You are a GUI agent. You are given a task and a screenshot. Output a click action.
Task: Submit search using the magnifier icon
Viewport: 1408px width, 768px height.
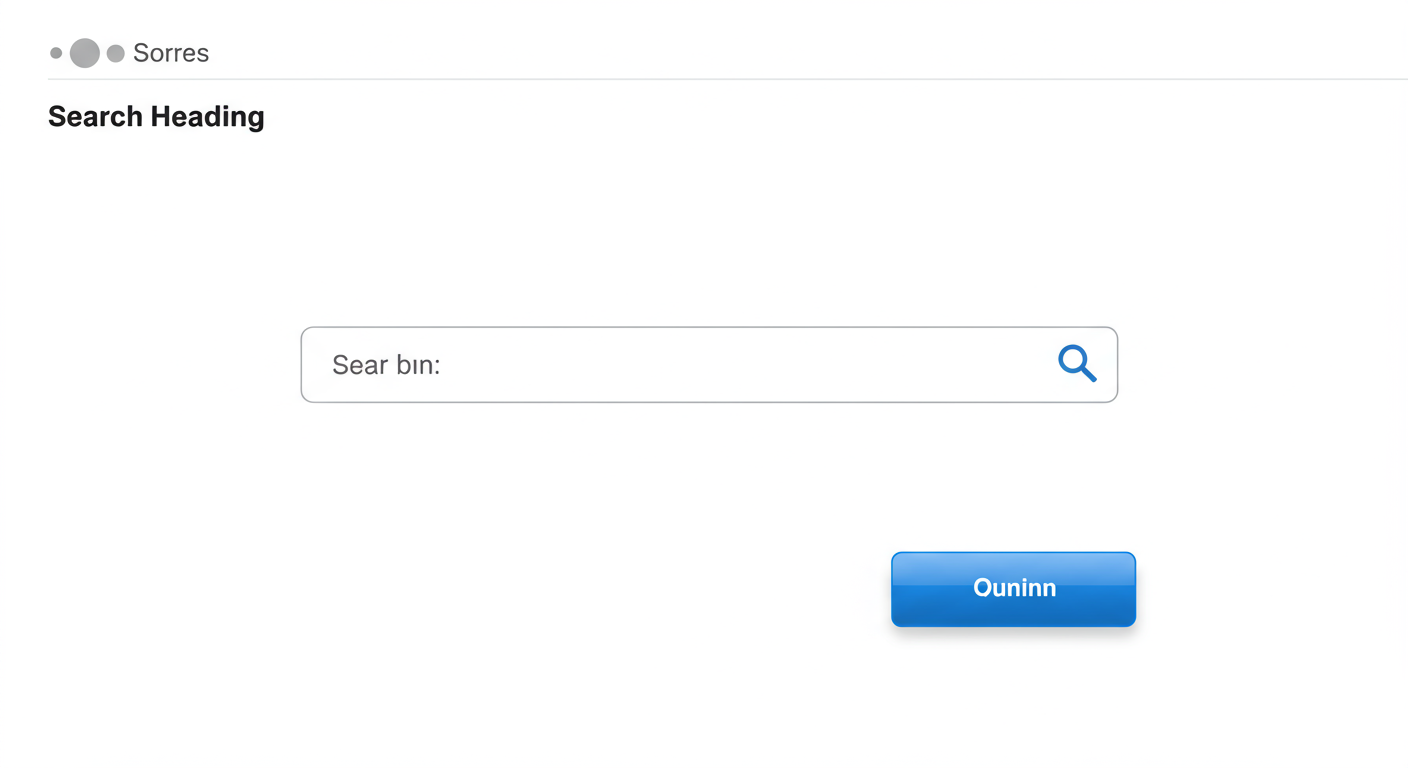1077,363
